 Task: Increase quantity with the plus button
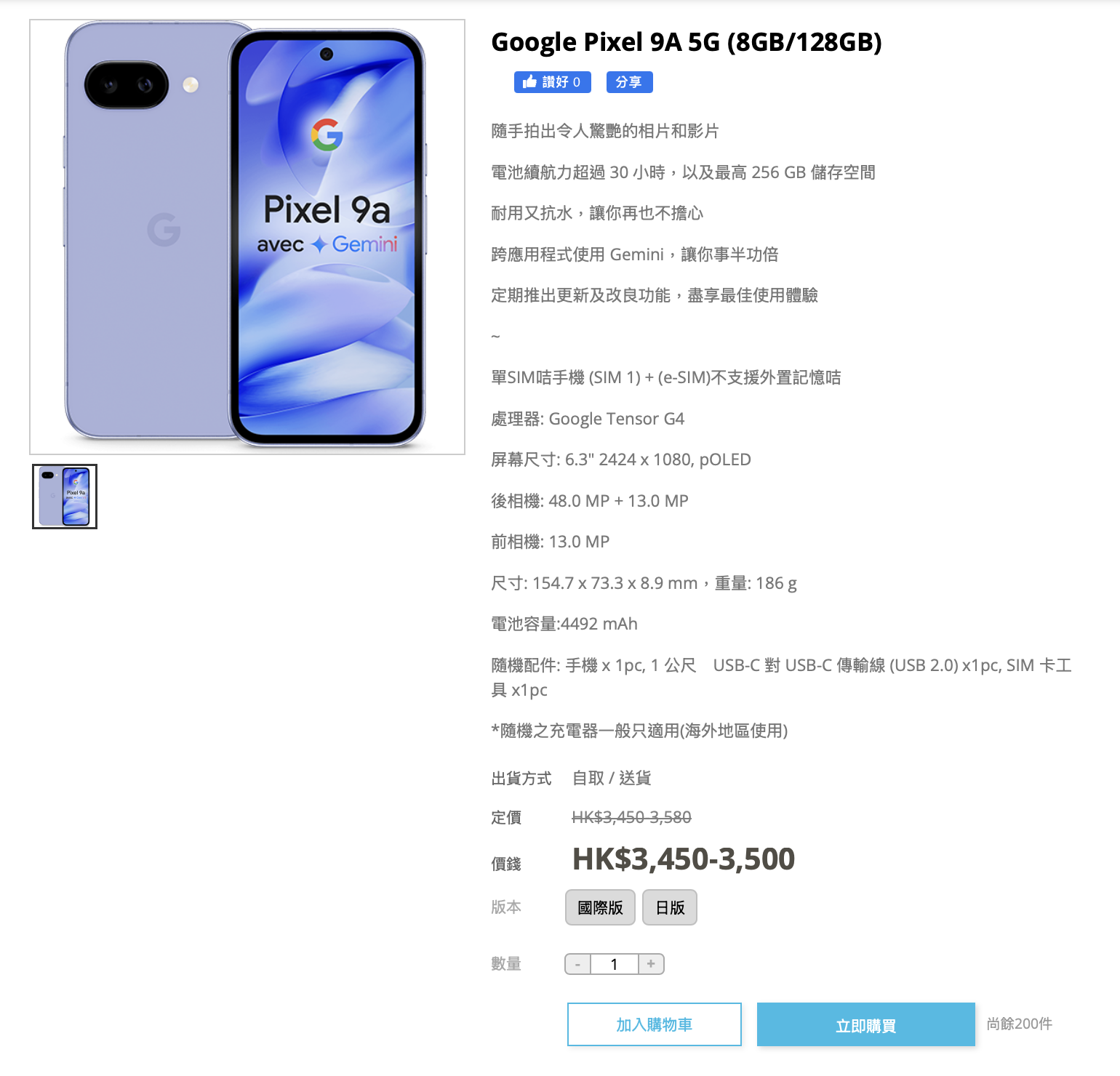[x=651, y=964]
